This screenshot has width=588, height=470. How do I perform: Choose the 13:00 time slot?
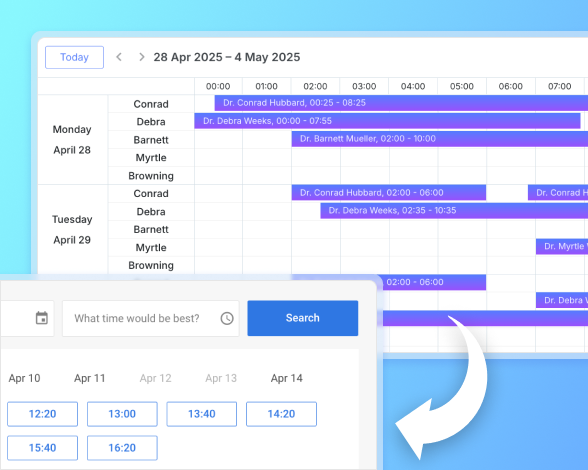pos(122,414)
